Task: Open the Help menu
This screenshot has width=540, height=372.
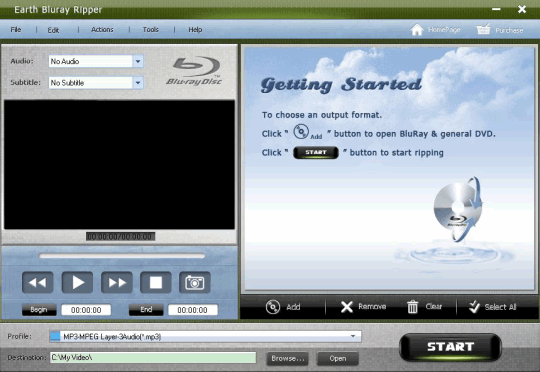Action: tap(195, 30)
